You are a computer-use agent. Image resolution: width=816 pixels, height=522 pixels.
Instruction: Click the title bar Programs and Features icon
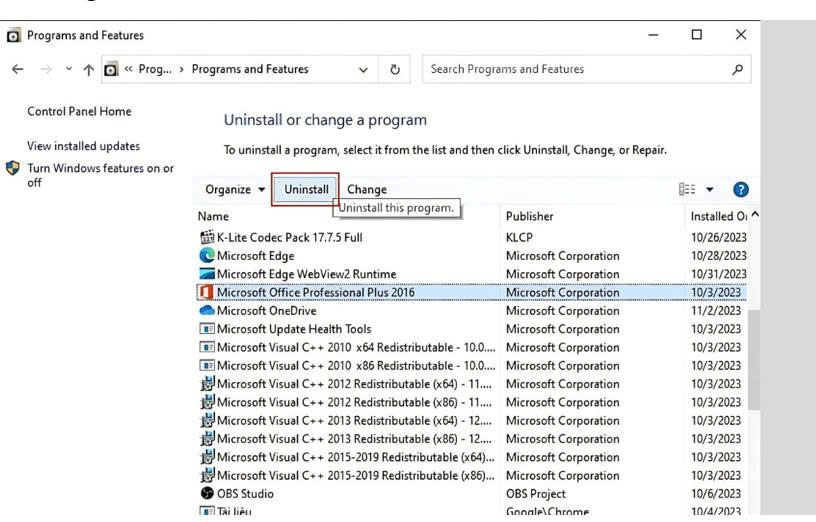14,35
